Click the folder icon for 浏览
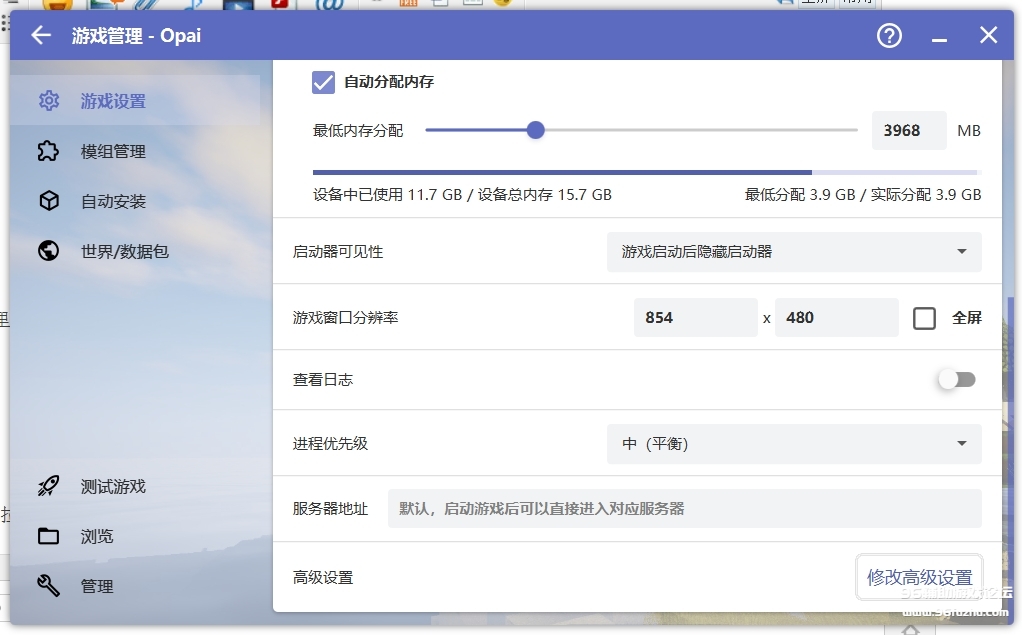 [x=48, y=536]
